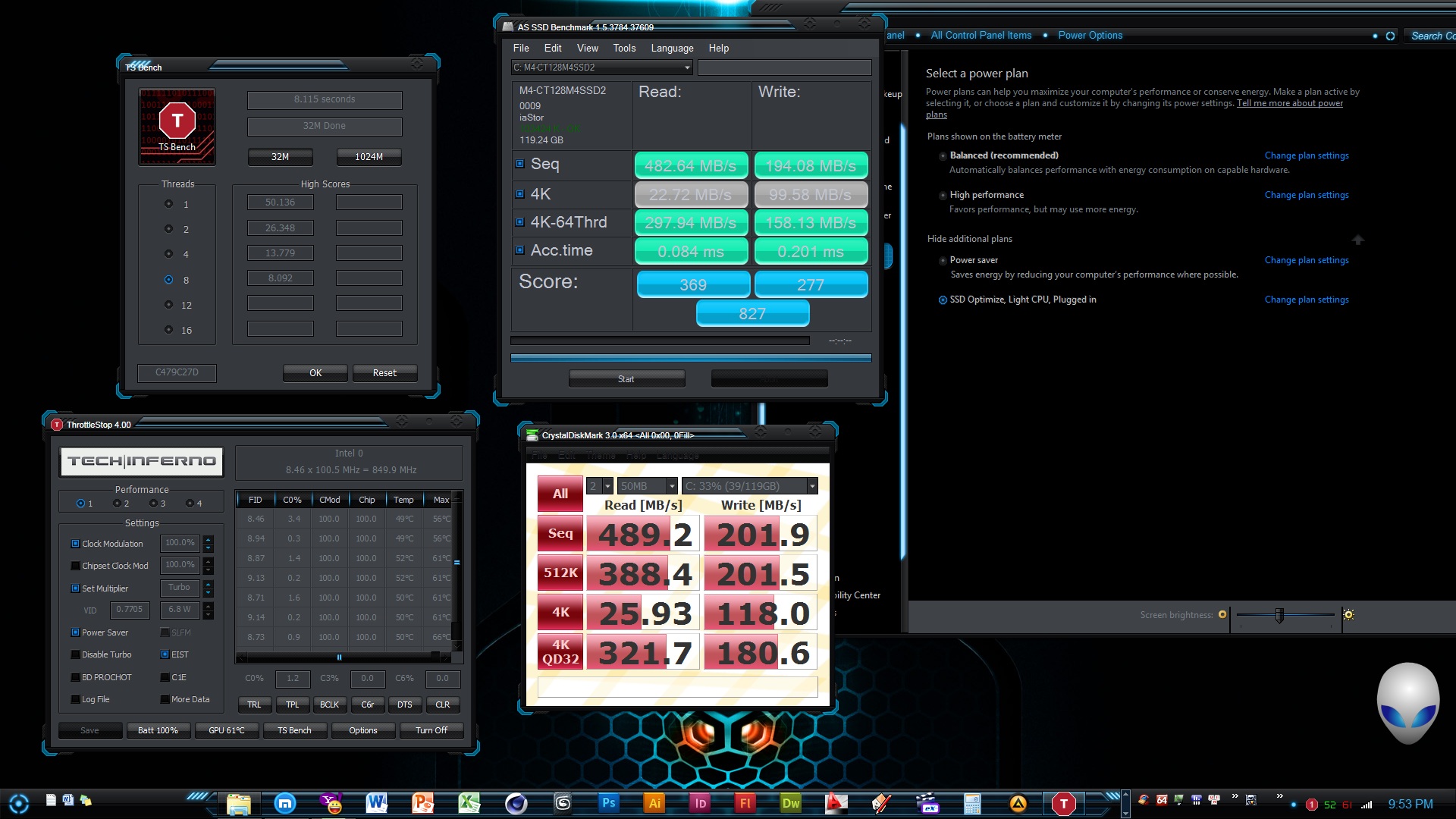
Task: Open the Tools menu in AS SSD
Action: point(624,48)
